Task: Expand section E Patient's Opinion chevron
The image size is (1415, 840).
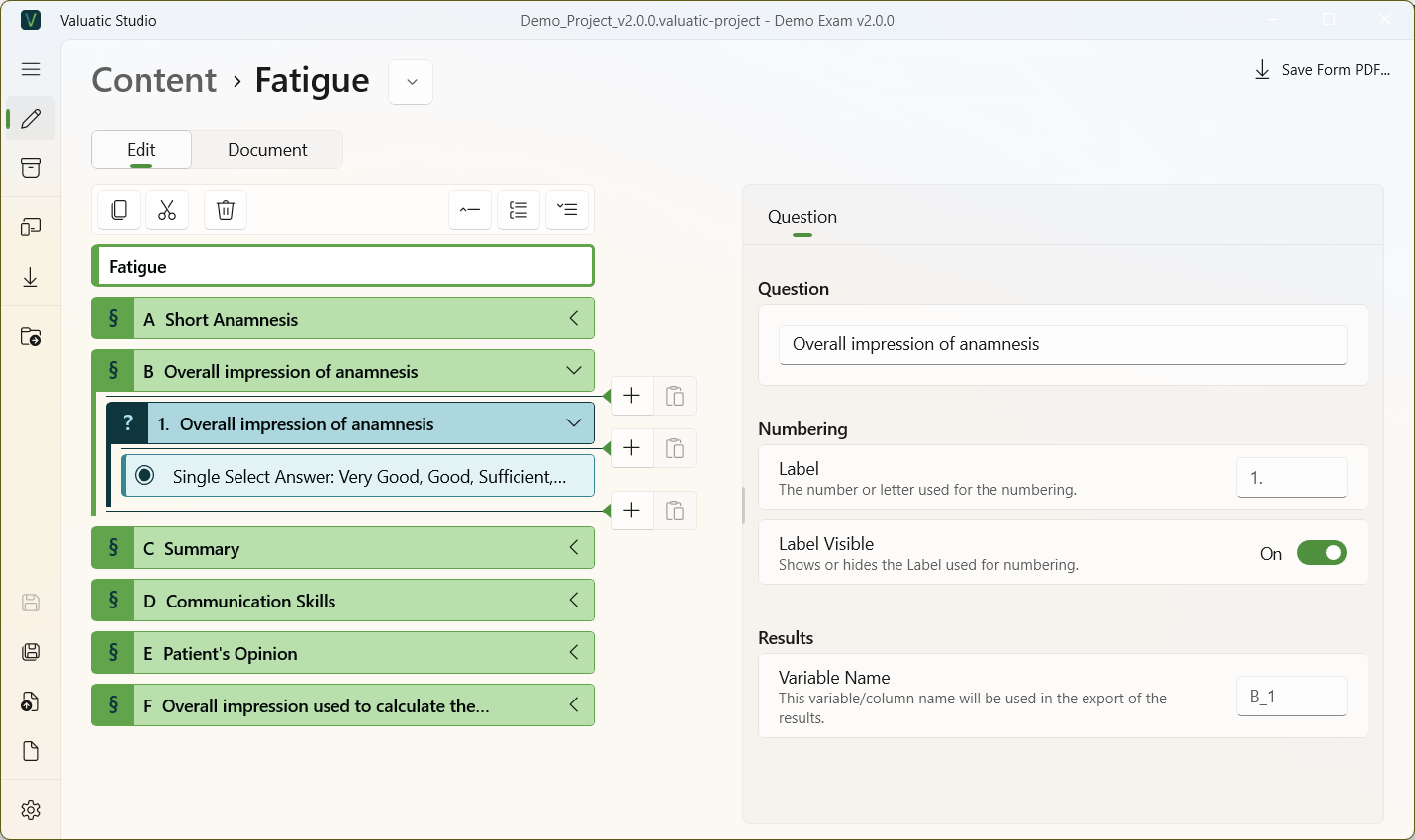Action: 574,653
